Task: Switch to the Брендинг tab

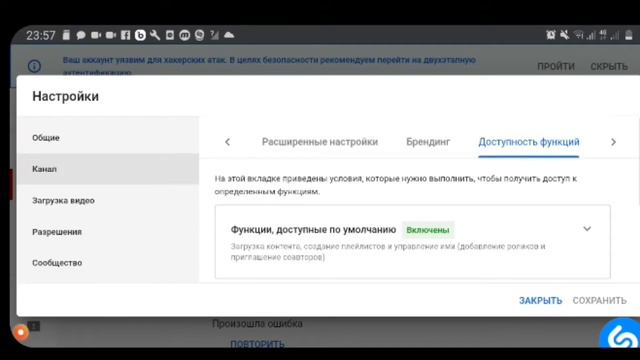Action: [x=428, y=142]
